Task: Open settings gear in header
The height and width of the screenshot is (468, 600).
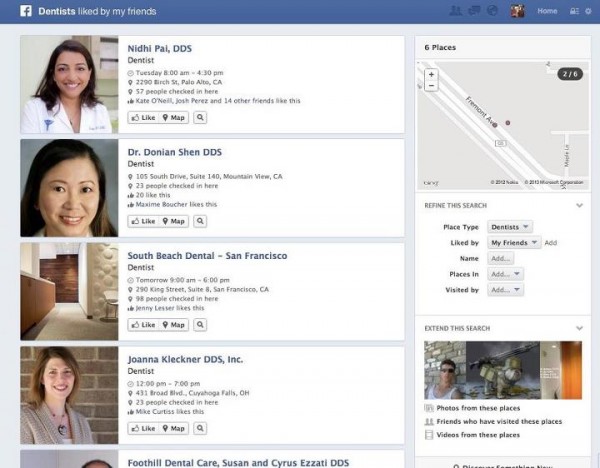Action: [x=589, y=11]
